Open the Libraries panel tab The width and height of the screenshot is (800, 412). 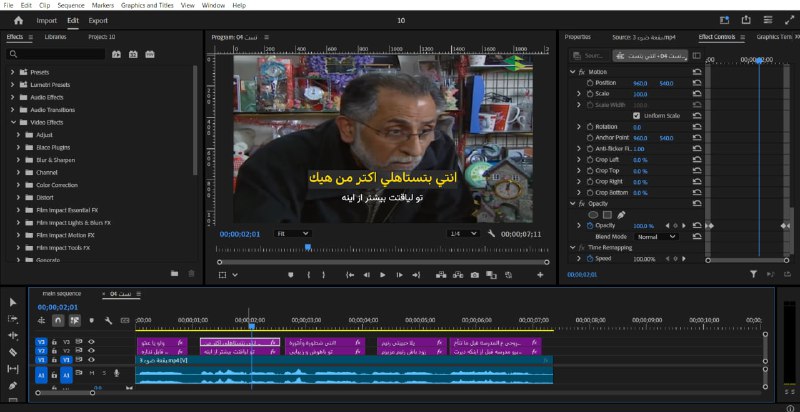point(55,37)
